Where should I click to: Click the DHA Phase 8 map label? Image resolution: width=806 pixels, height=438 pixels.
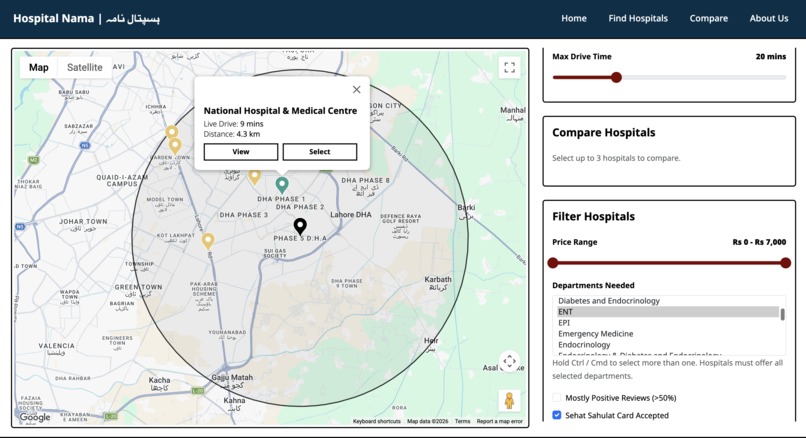coord(365,180)
